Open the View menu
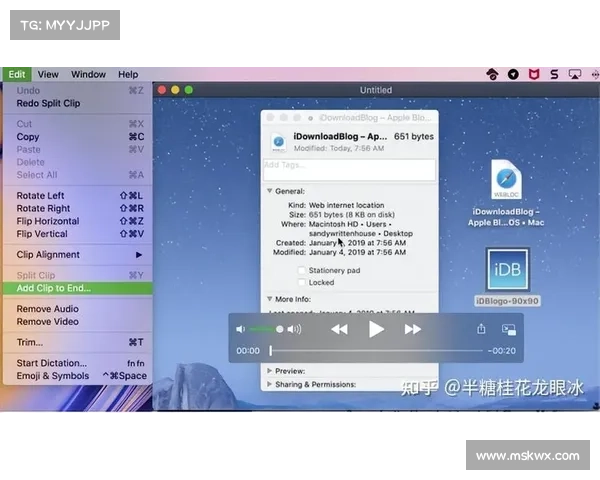The image size is (600, 480). (x=48, y=74)
